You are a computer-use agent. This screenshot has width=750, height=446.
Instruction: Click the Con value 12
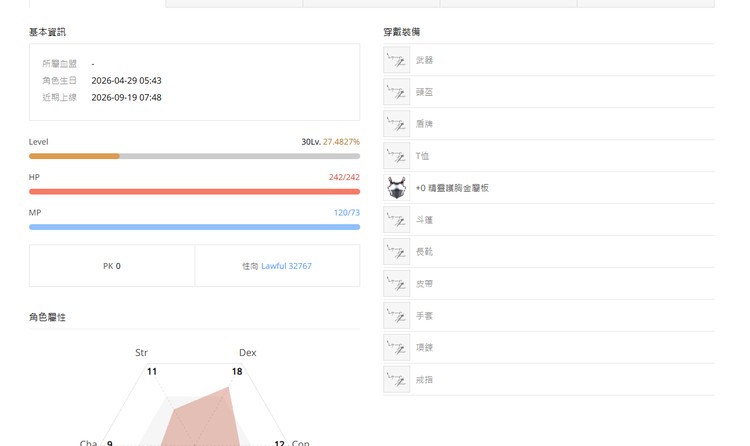[279, 443]
